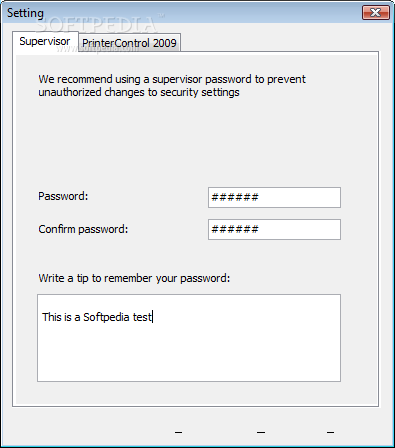The image size is (395, 448).
Task: Click blank area below the tip text line
Action: (x=189, y=353)
